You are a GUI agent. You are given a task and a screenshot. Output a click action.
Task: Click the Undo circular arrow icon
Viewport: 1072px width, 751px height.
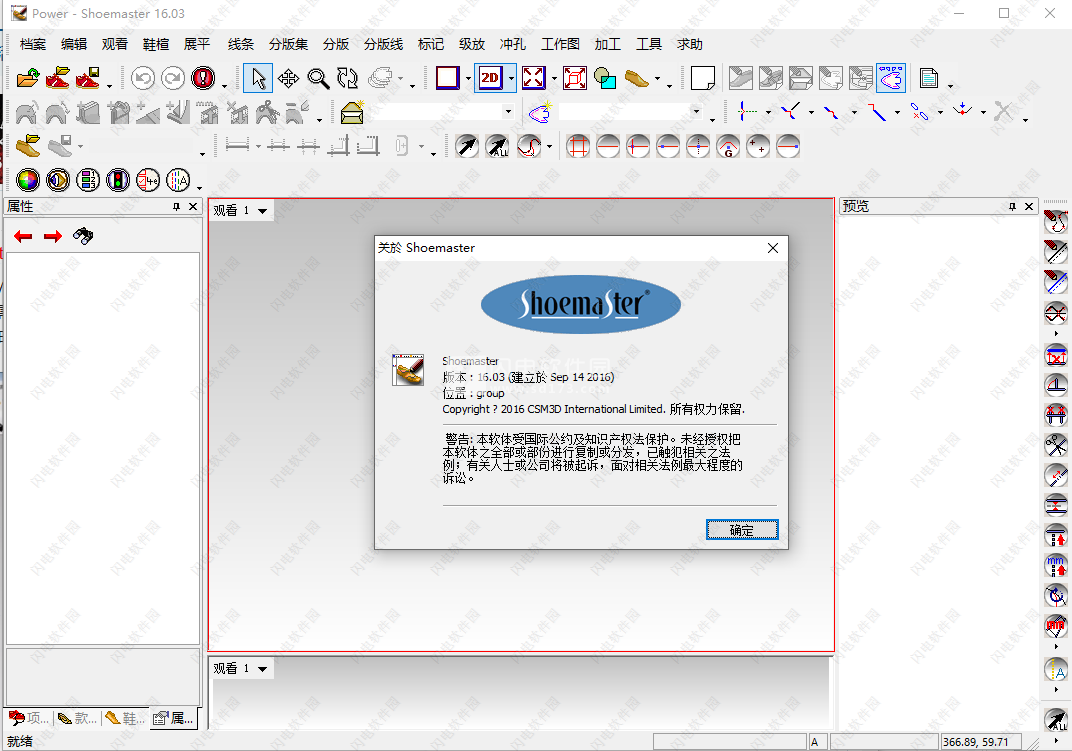pyautogui.click(x=143, y=78)
